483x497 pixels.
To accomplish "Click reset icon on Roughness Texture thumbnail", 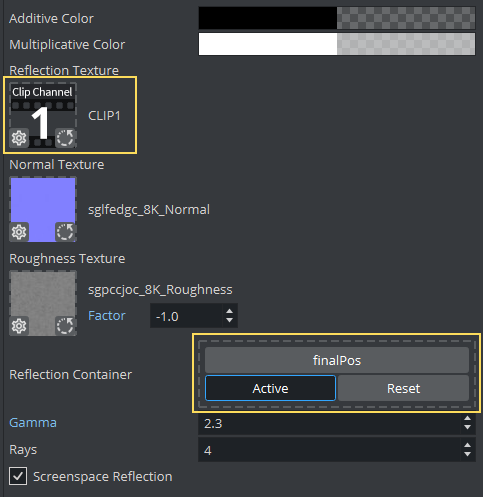I will click(x=65, y=326).
